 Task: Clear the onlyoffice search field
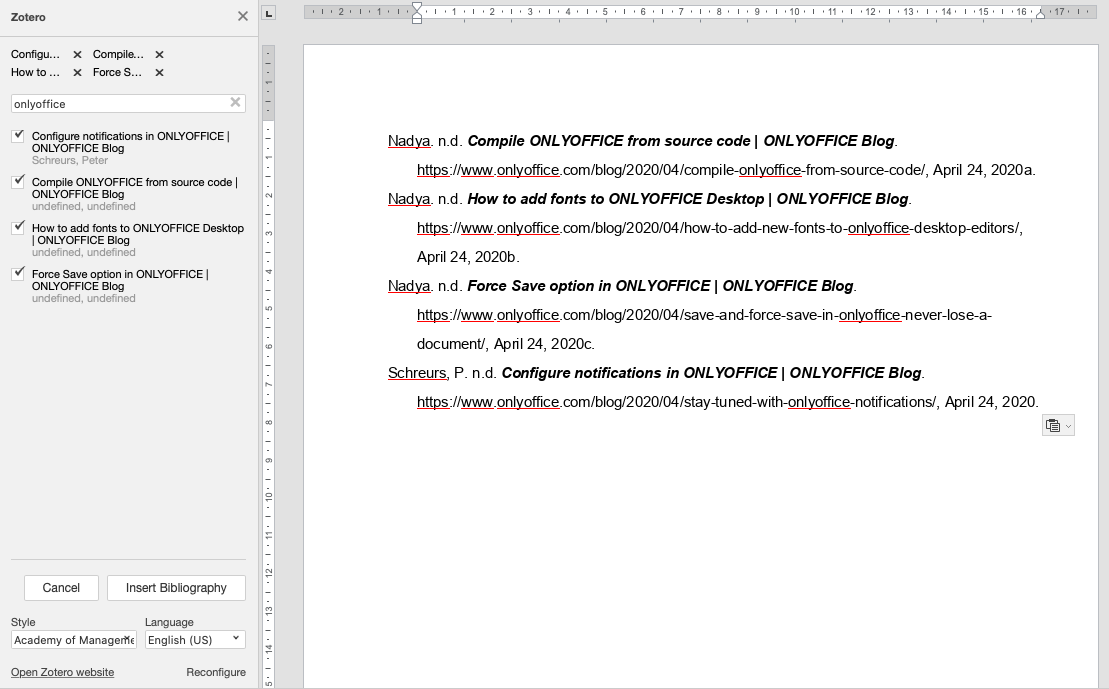pyautogui.click(x=236, y=103)
